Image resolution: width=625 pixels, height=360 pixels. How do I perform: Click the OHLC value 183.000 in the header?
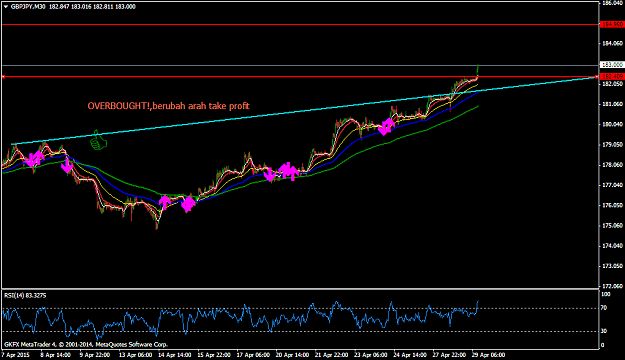(126, 7)
